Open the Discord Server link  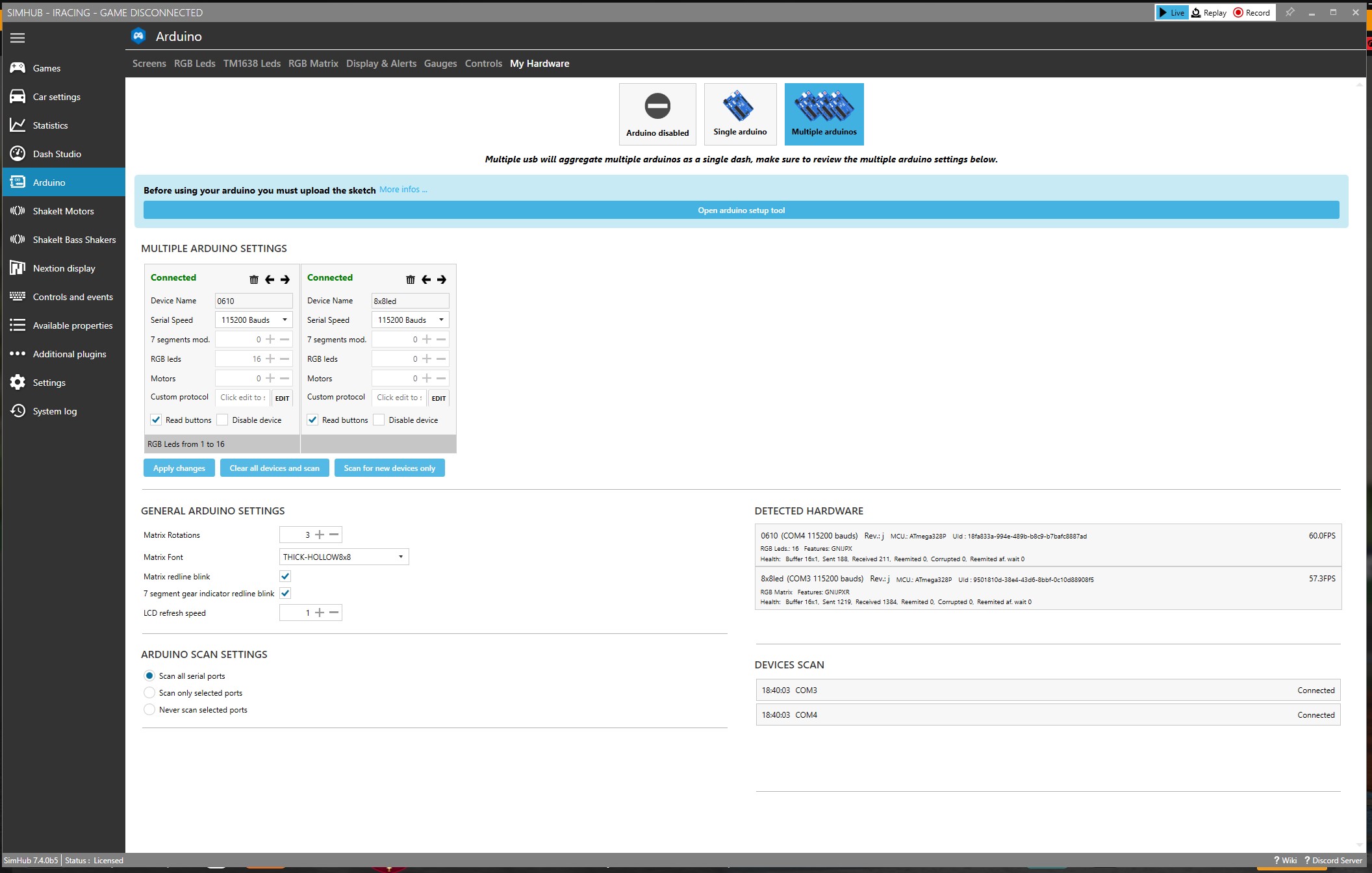pyautogui.click(x=1333, y=860)
